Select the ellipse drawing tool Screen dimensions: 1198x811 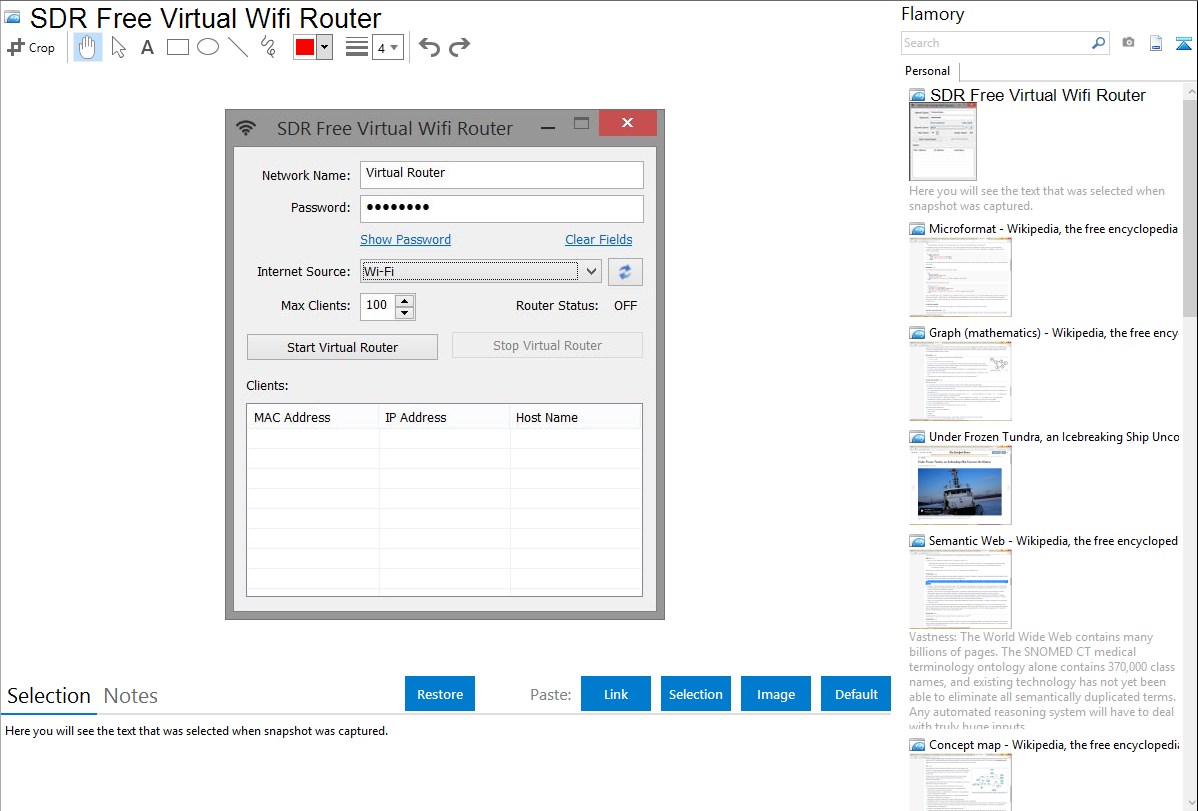(208, 47)
